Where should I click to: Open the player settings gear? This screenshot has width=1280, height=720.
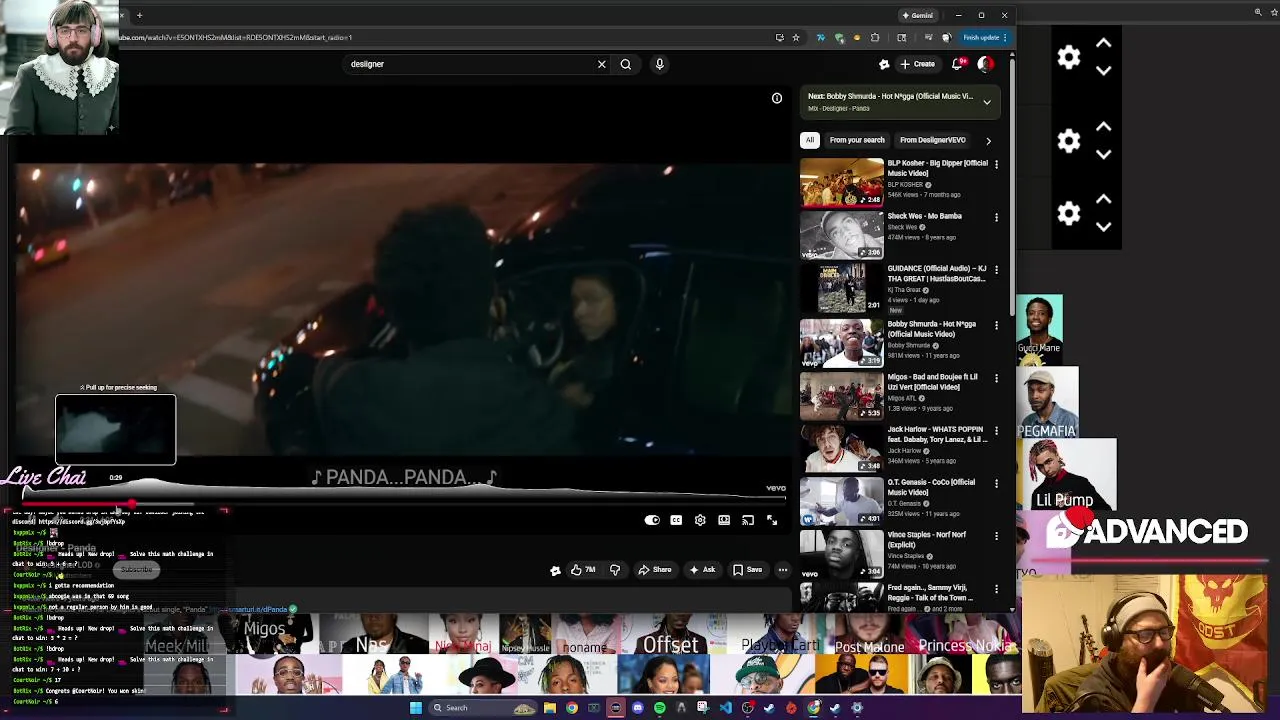pyautogui.click(x=700, y=520)
